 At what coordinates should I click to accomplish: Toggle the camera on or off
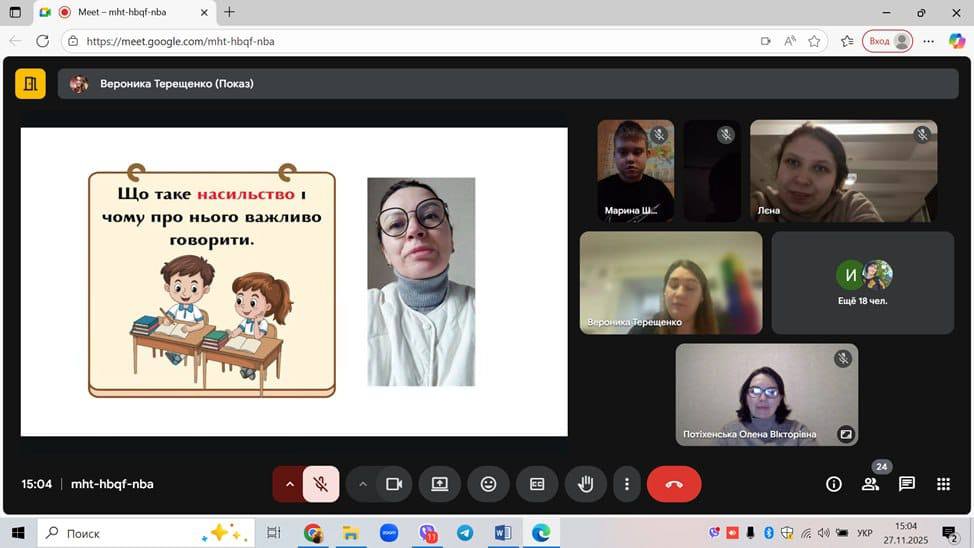click(394, 484)
